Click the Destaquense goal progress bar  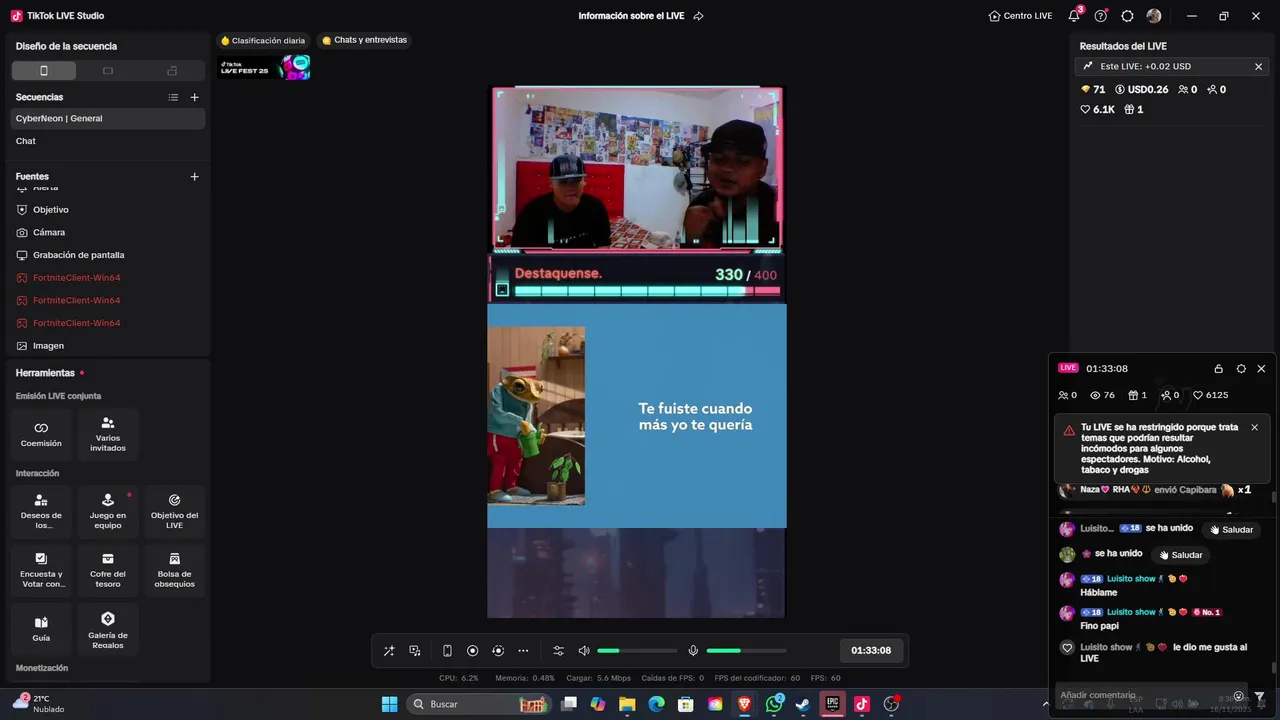pos(647,291)
